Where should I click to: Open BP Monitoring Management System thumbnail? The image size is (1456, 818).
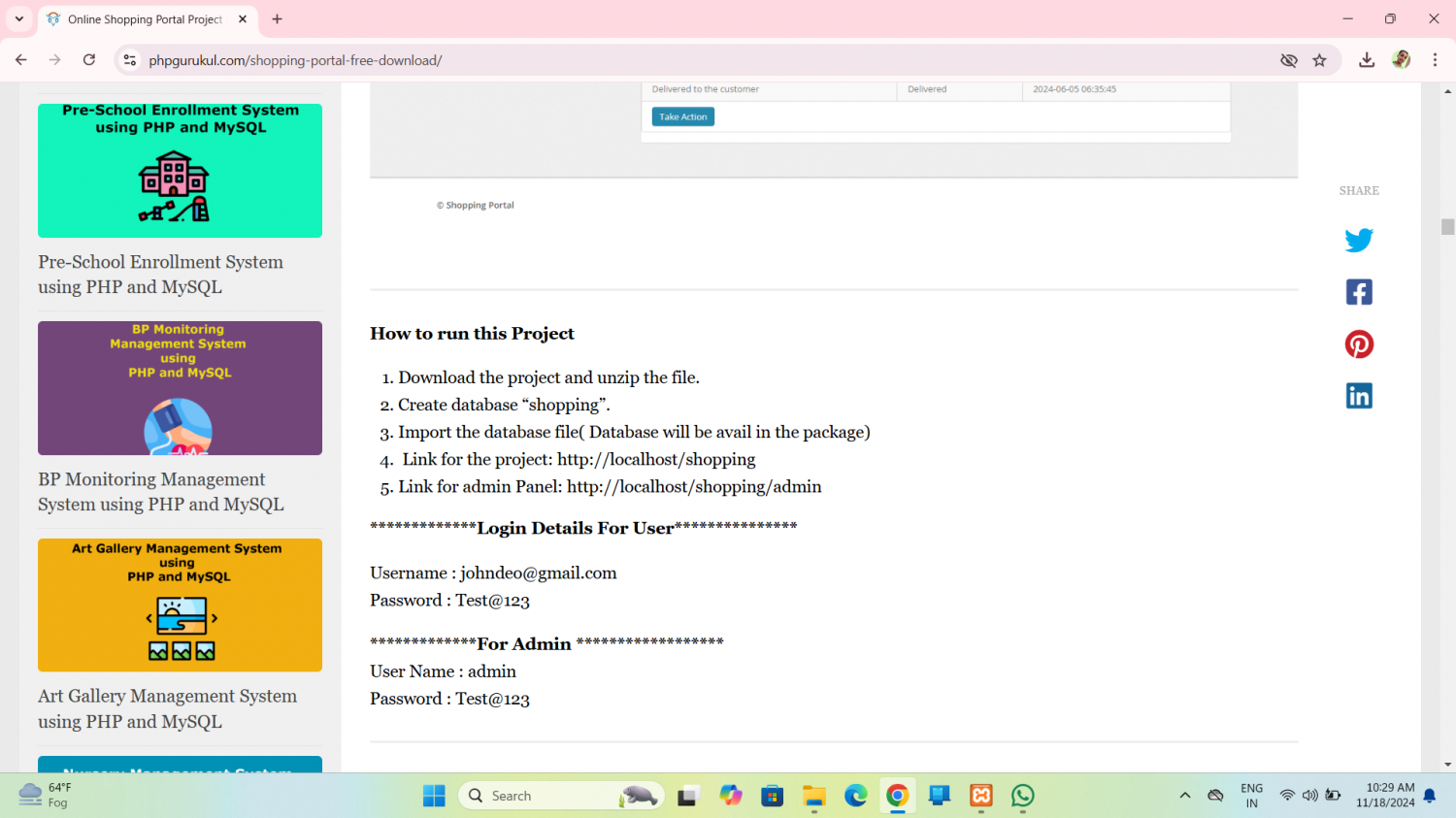tap(180, 388)
